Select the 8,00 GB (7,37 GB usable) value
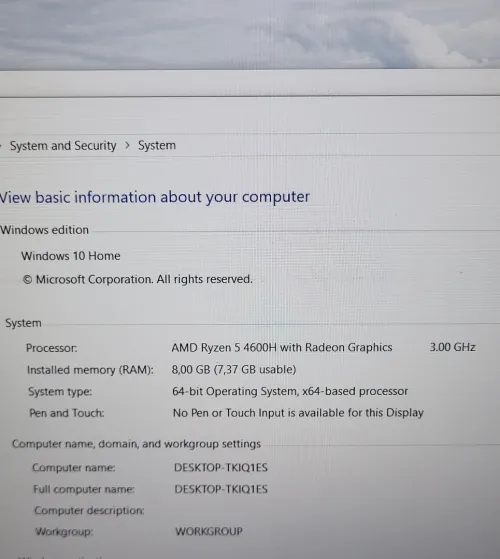500x559 pixels. click(234, 370)
